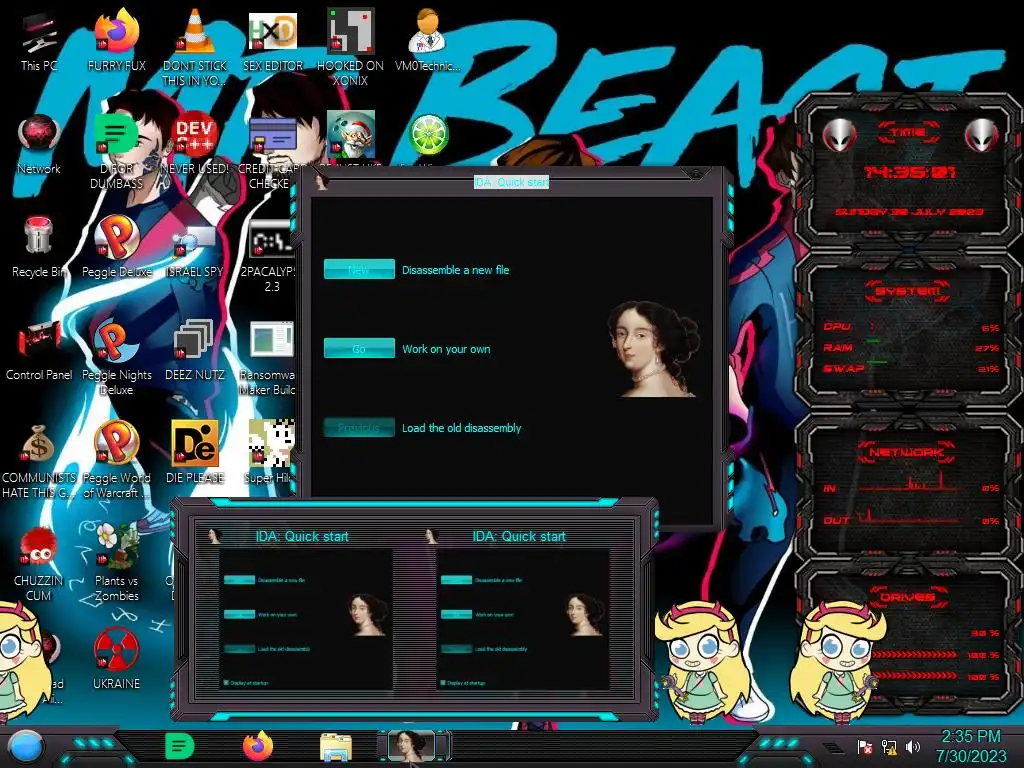Screen dimensions: 1024x768
Task: Select the UKRAINE radiation symbol icon
Action: (x=116, y=658)
